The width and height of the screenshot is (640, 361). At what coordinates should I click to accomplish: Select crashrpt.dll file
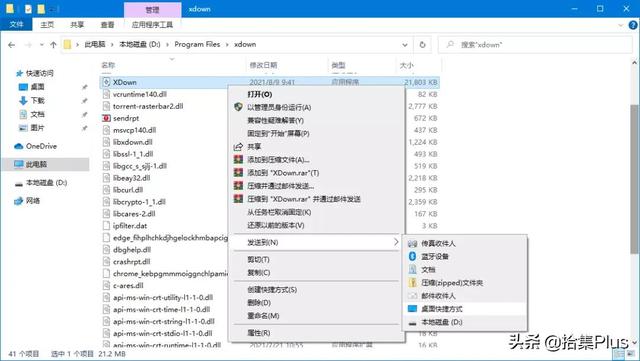131,262
